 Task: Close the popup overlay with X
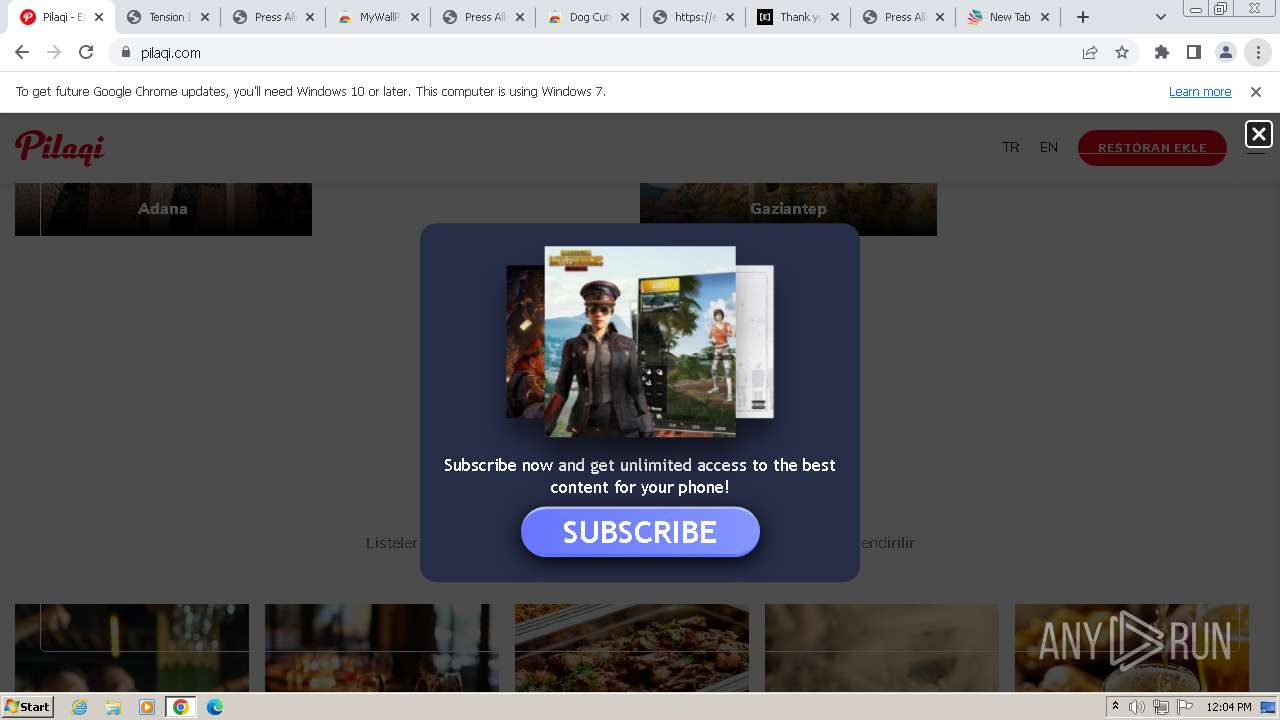(1259, 133)
